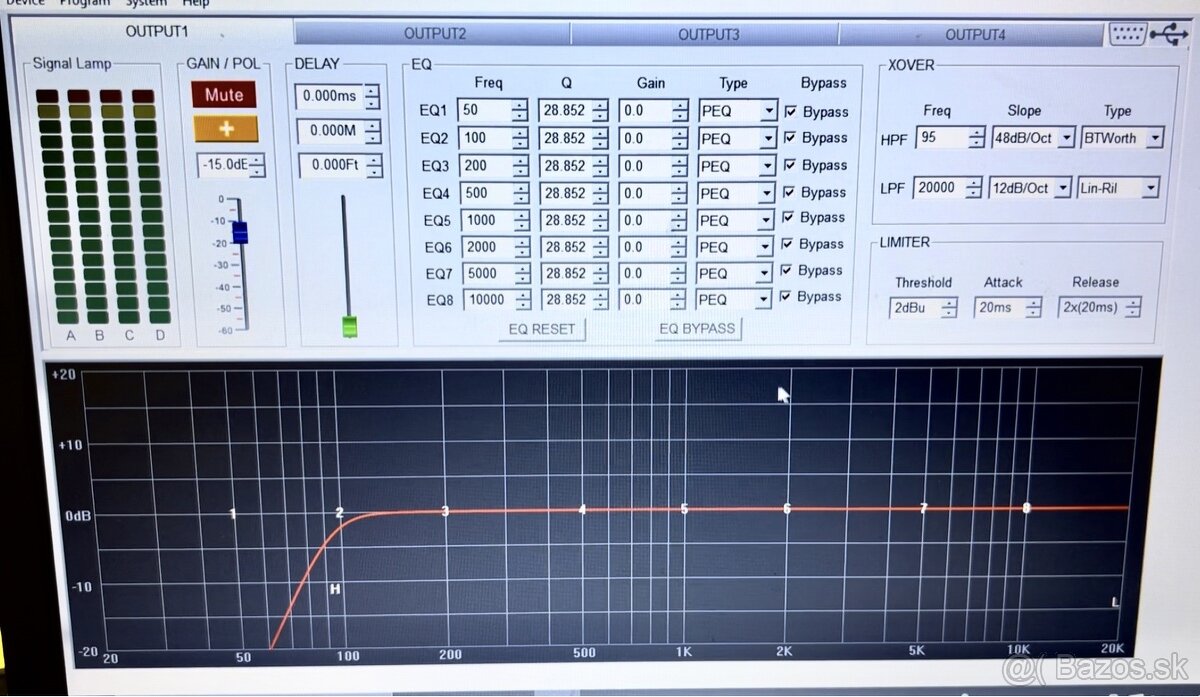Viewport: 1200px width, 697px height.
Task: Click the RS-232 serial port icon
Action: [x=1128, y=33]
